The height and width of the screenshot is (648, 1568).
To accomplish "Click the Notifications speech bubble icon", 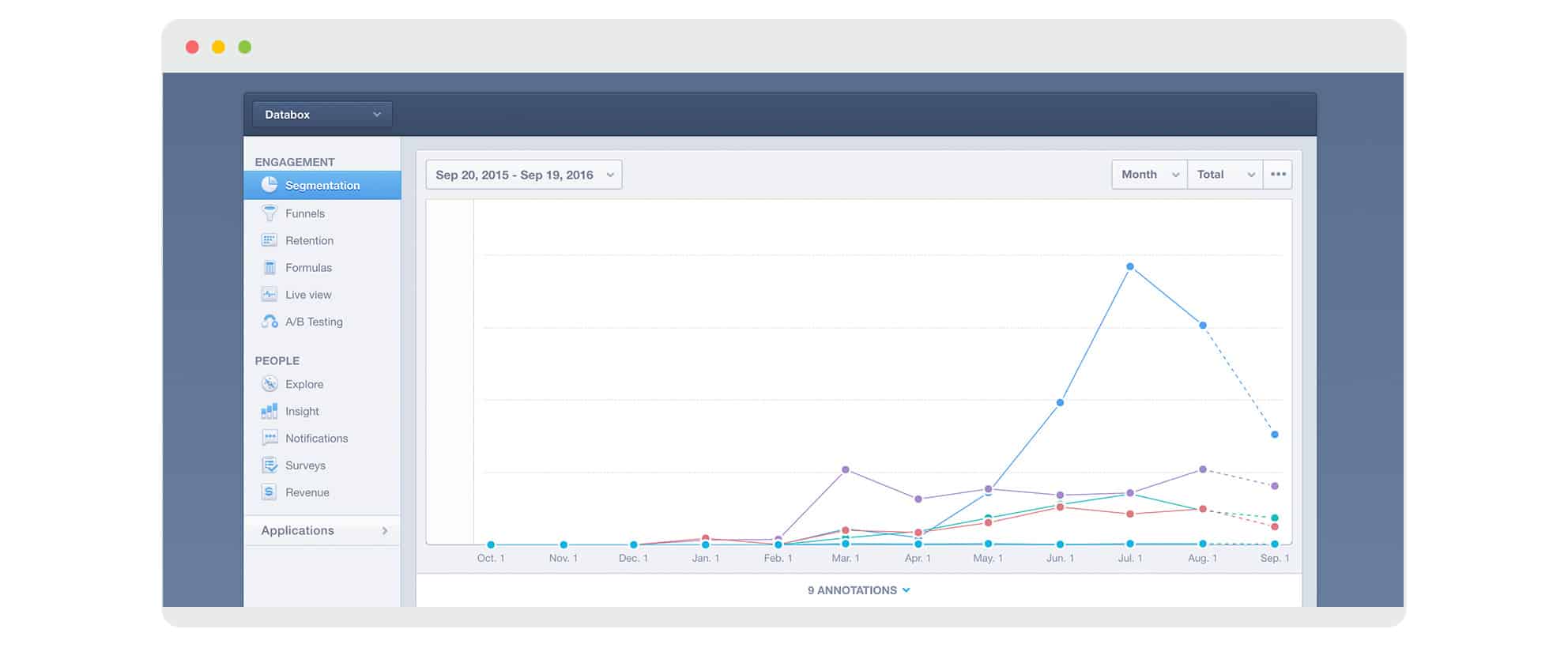I will point(269,438).
